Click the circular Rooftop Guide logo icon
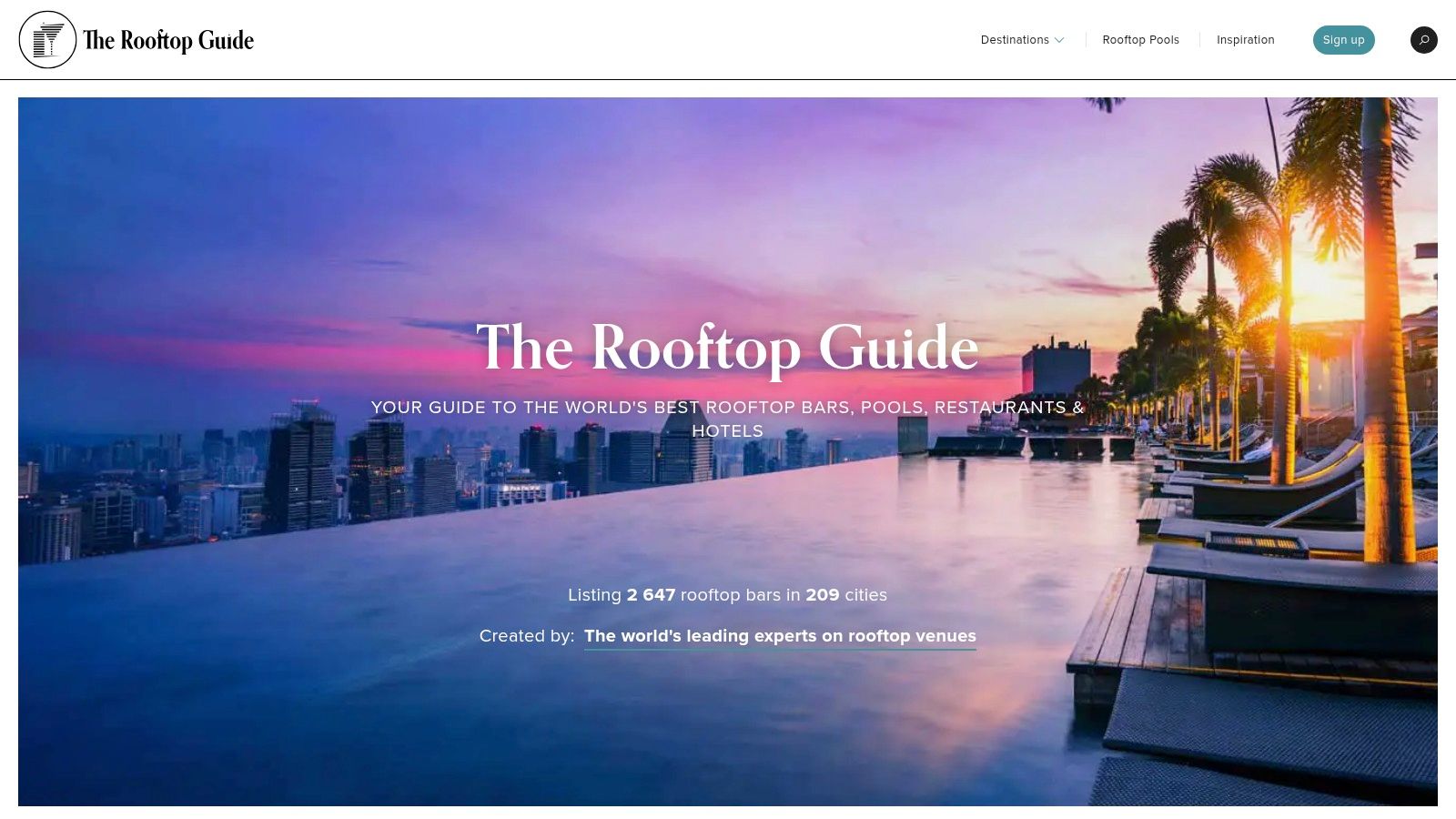Screen dimensions: 1456x819 point(47,40)
